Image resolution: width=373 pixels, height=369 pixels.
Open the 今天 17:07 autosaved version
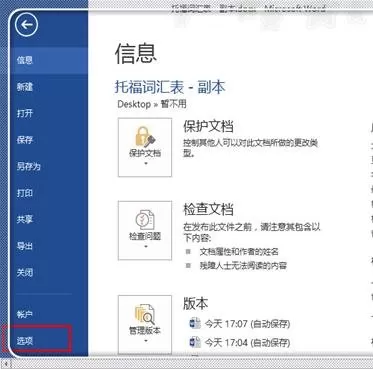tap(247, 324)
